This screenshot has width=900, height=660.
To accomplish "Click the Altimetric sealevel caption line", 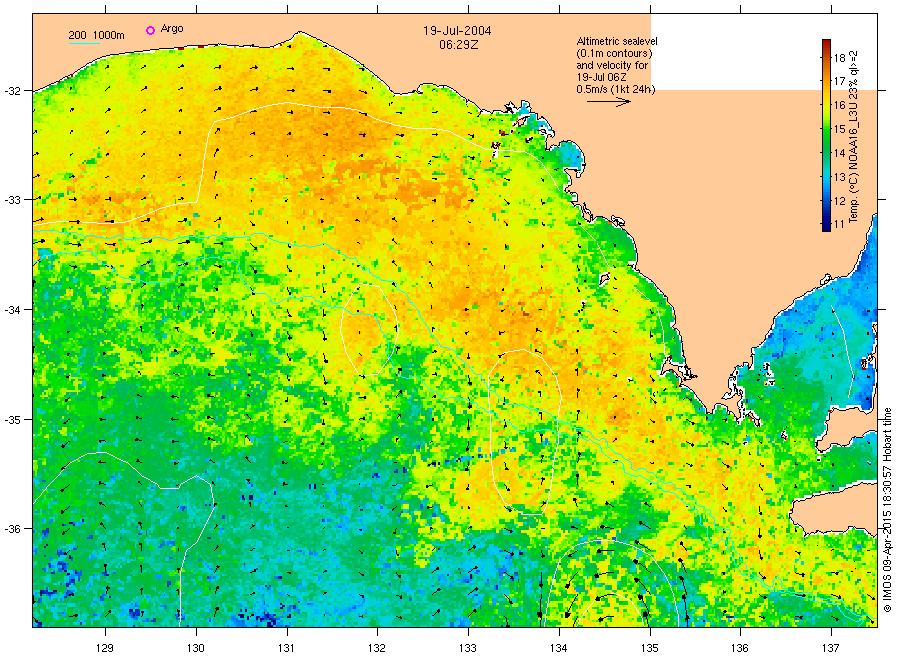I will point(616,41).
